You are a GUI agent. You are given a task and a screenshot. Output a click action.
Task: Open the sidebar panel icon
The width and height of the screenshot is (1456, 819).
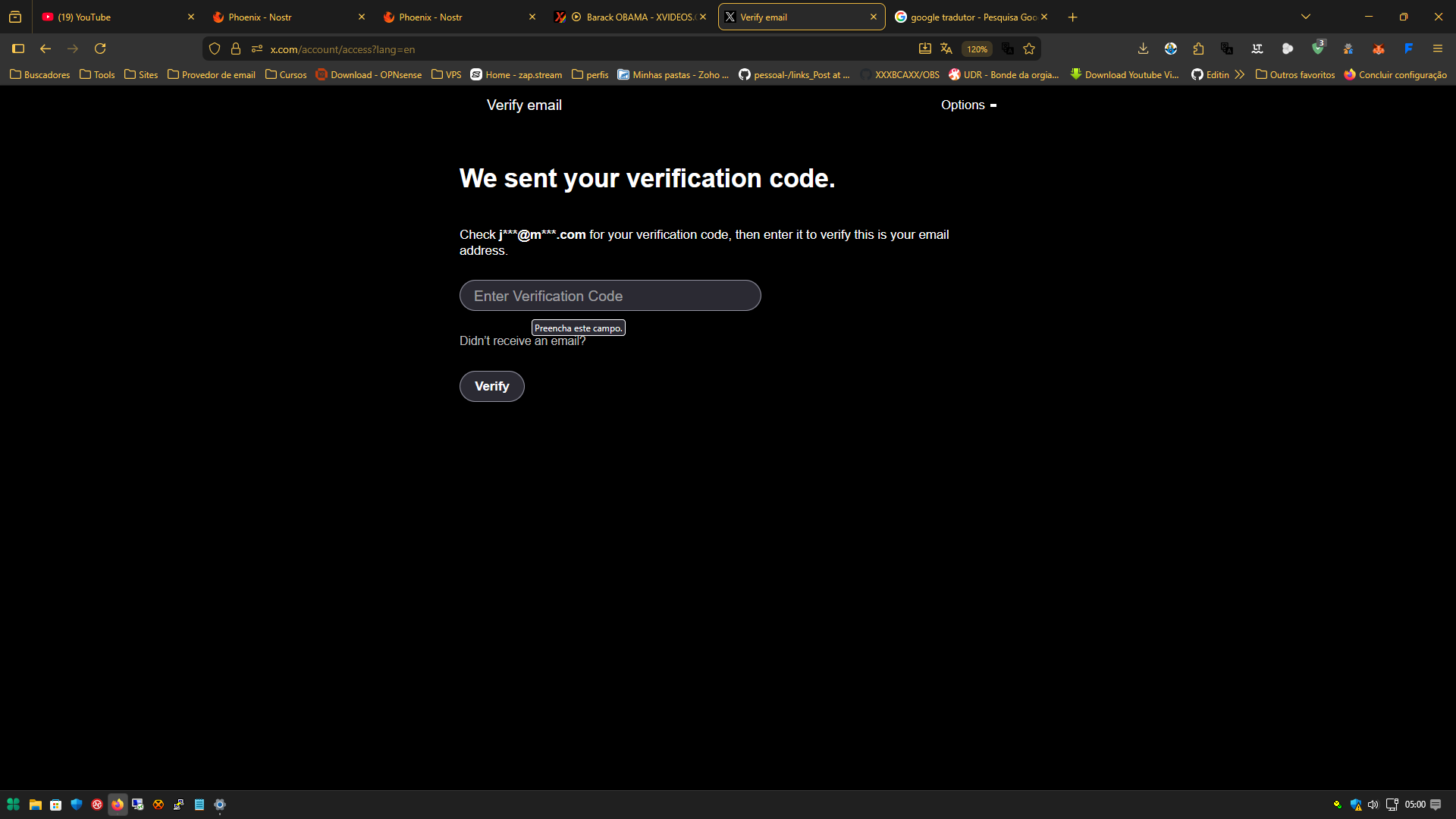tap(18, 49)
